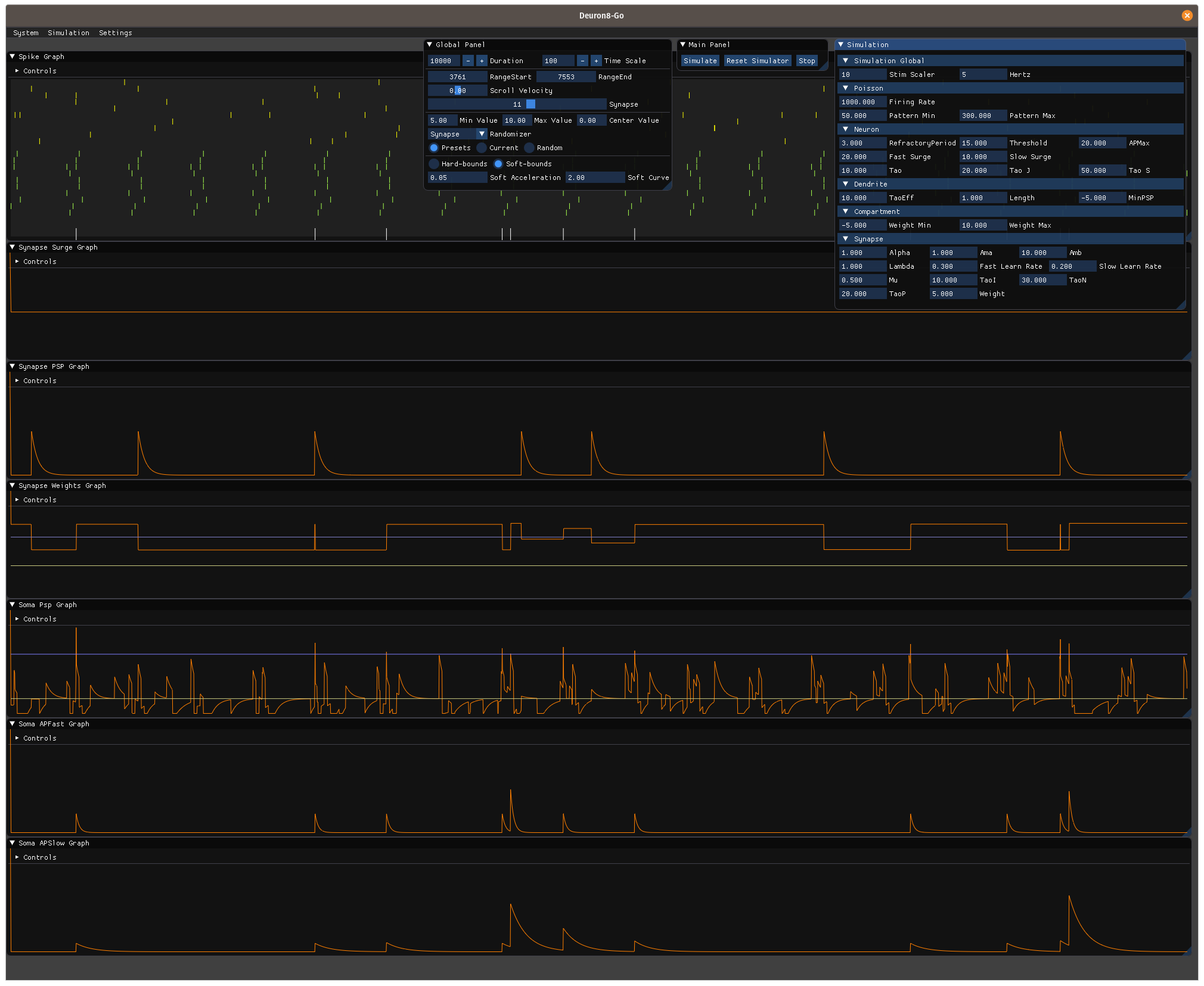This screenshot has width=1204, height=986.
Task: Collapse the Global Panel triangle
Action: tap(429, 45)
